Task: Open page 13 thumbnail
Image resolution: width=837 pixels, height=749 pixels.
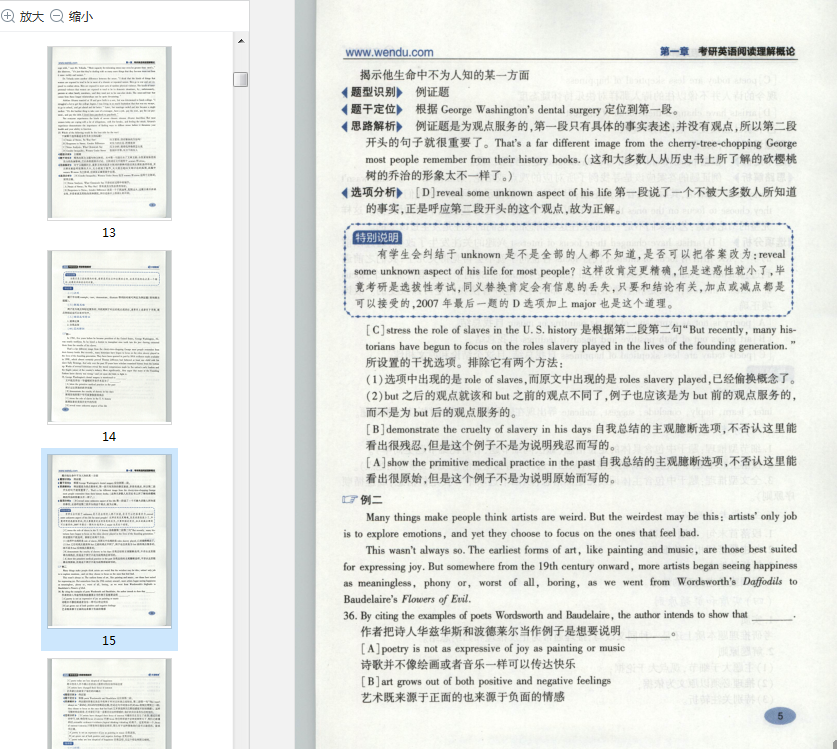Action: [109, 133]
